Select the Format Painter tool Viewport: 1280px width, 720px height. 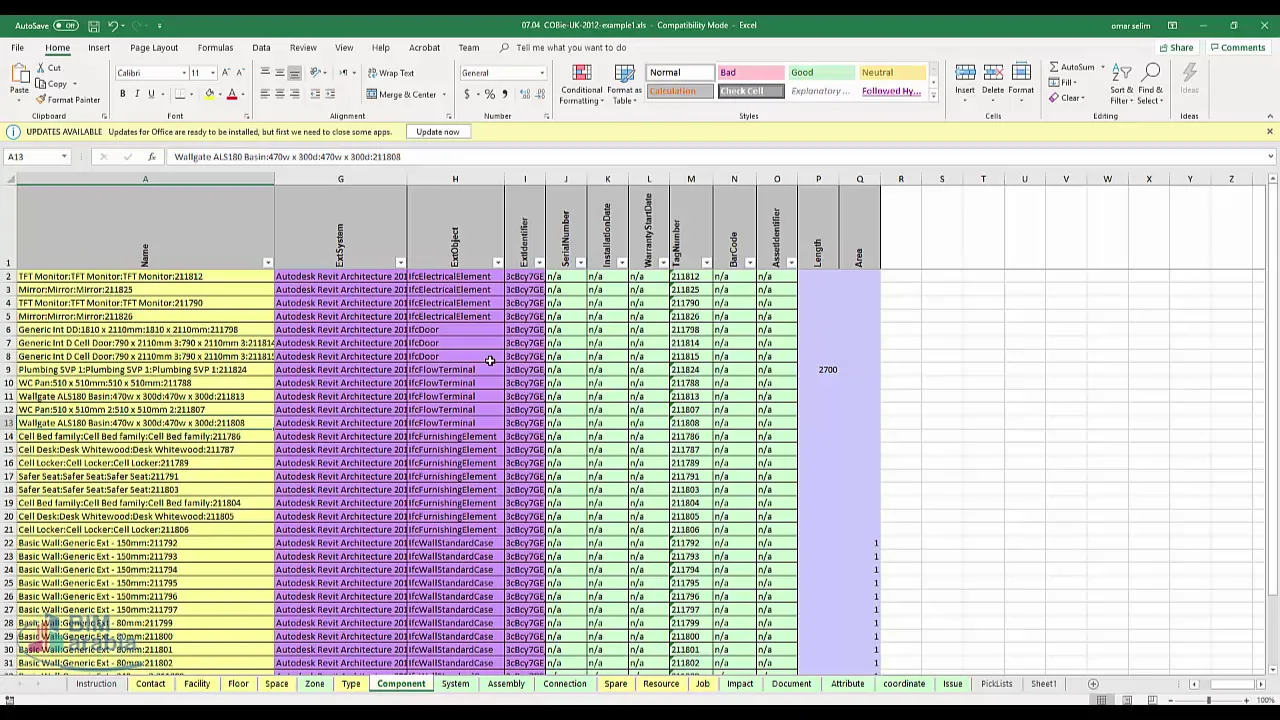tap(68, 100)
